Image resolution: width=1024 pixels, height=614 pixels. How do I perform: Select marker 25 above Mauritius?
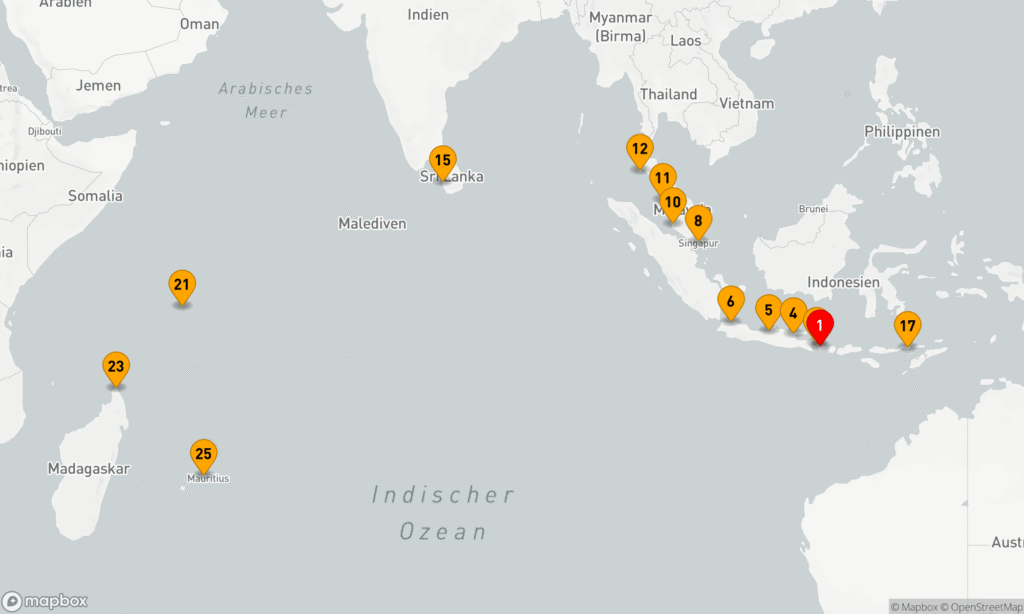[204, 455]
